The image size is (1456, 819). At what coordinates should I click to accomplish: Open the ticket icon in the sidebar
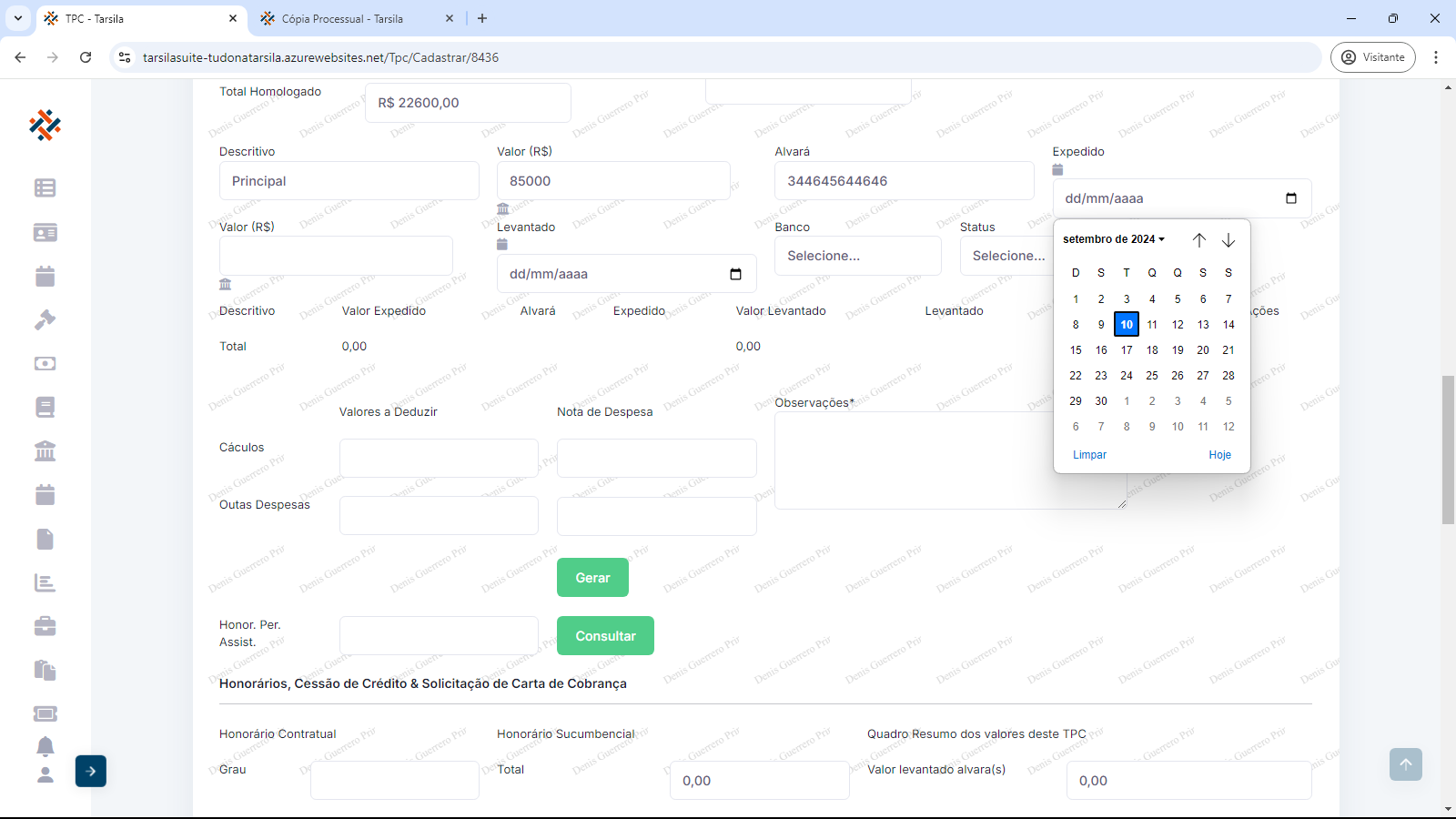tap(45, 713)
